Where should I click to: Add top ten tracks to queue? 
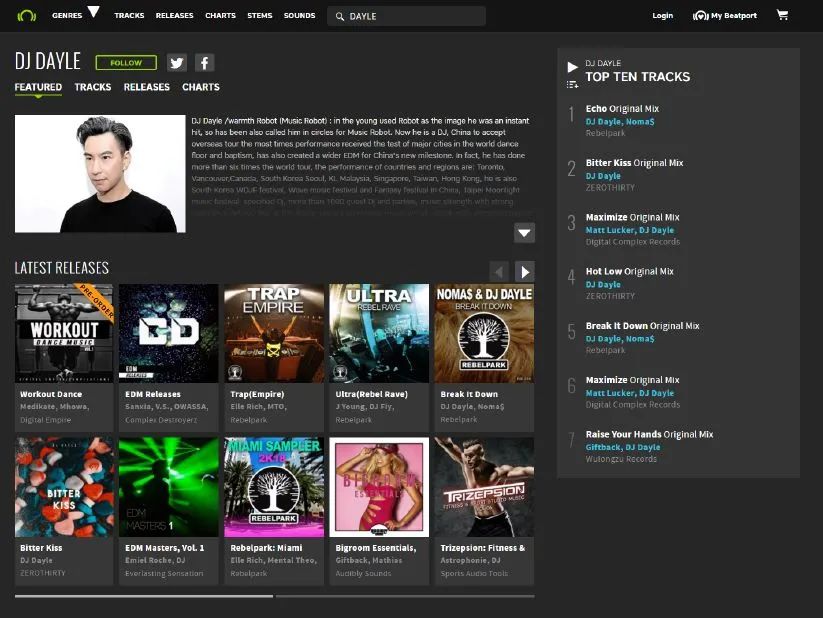pyautogui.click(x=572, y=85)
